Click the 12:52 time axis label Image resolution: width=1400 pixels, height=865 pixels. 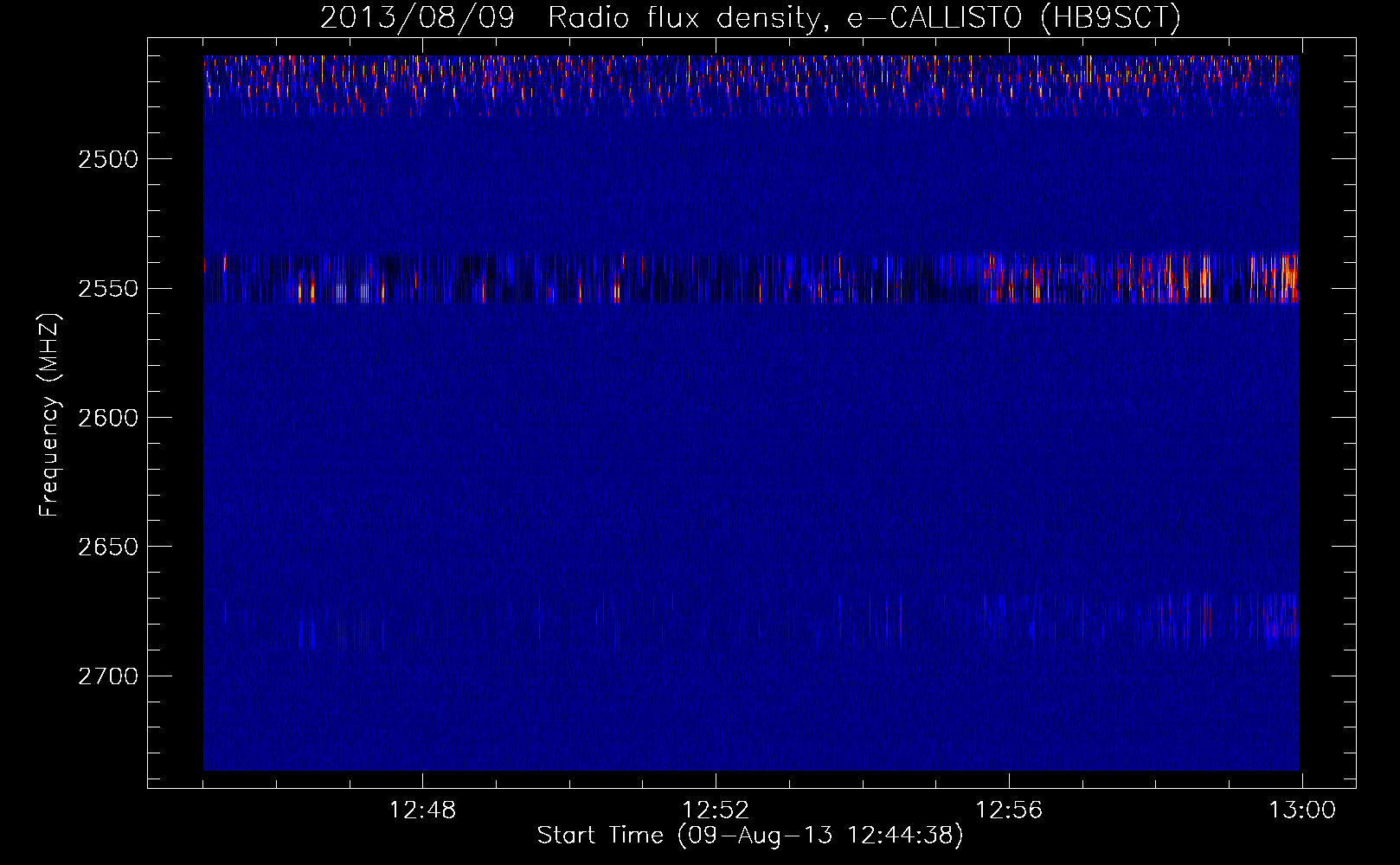(716, 811)
